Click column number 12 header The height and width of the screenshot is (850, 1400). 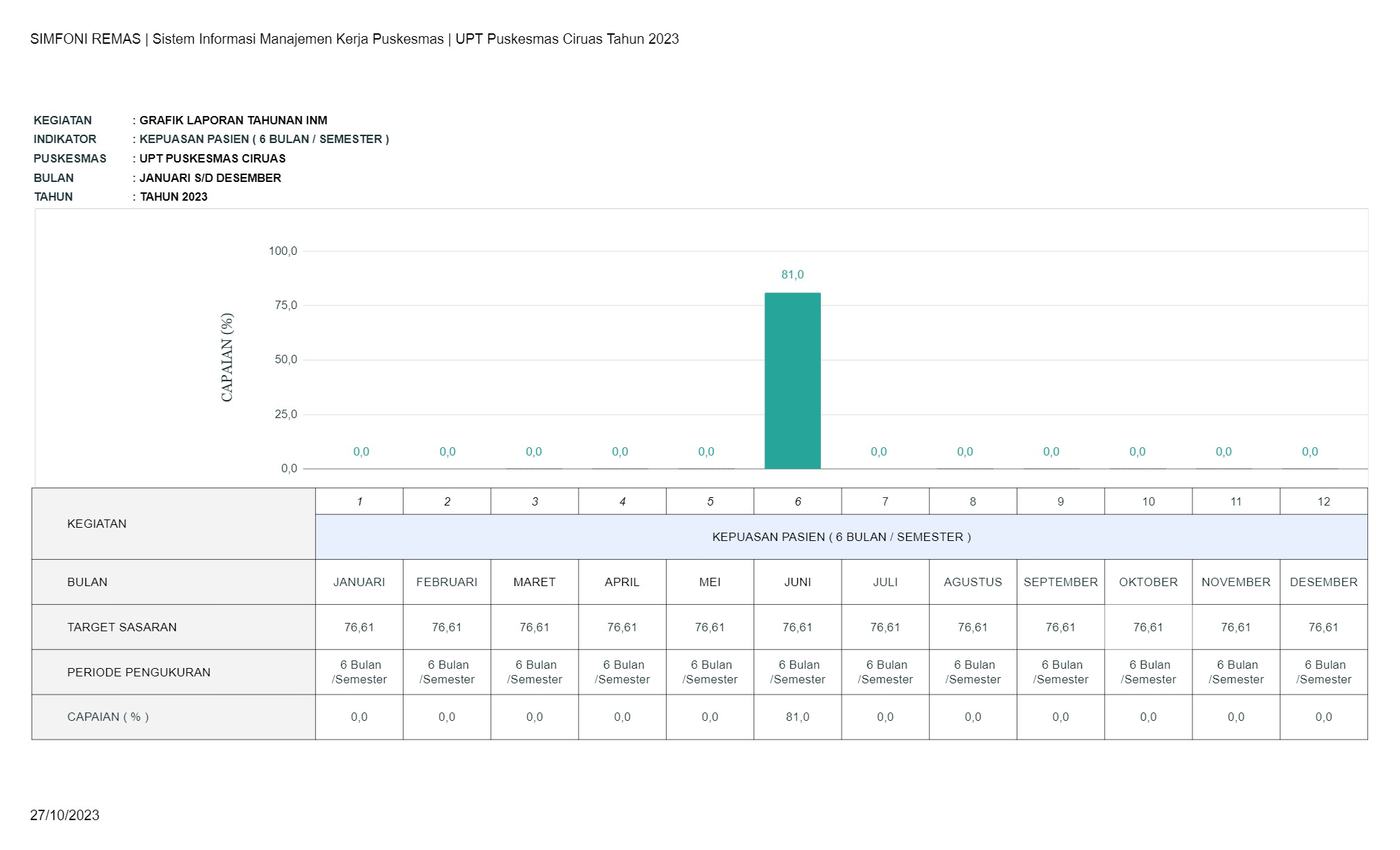(x=1323, y=501)
